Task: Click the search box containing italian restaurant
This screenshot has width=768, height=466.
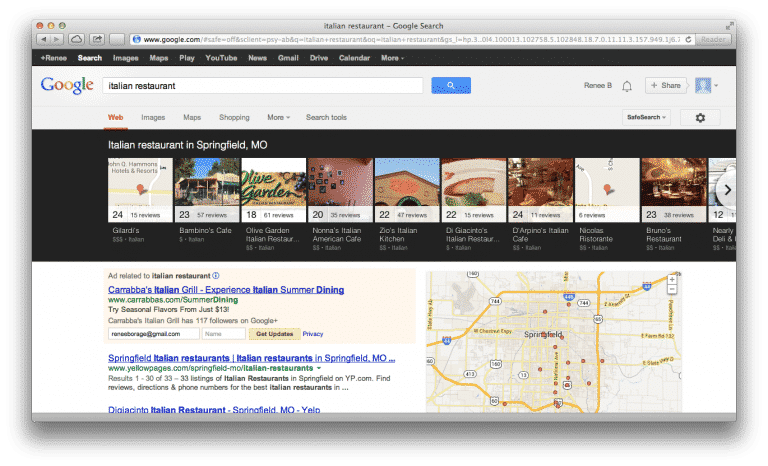Action: click(x=263, y=86)
